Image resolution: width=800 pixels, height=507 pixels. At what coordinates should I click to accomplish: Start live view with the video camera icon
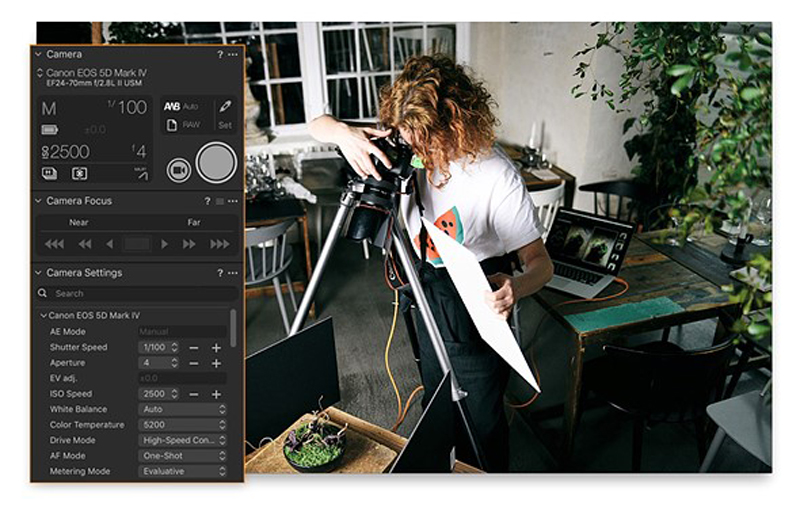[x=178, y=170]
